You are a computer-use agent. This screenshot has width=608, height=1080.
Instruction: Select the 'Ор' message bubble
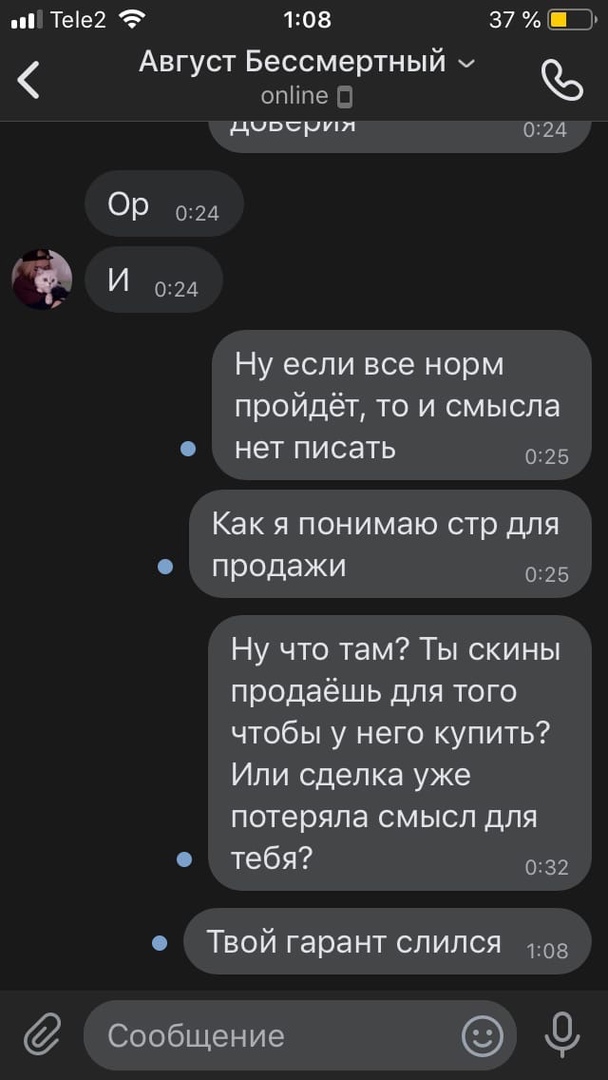pyautogui.click(x=164, y=204)
